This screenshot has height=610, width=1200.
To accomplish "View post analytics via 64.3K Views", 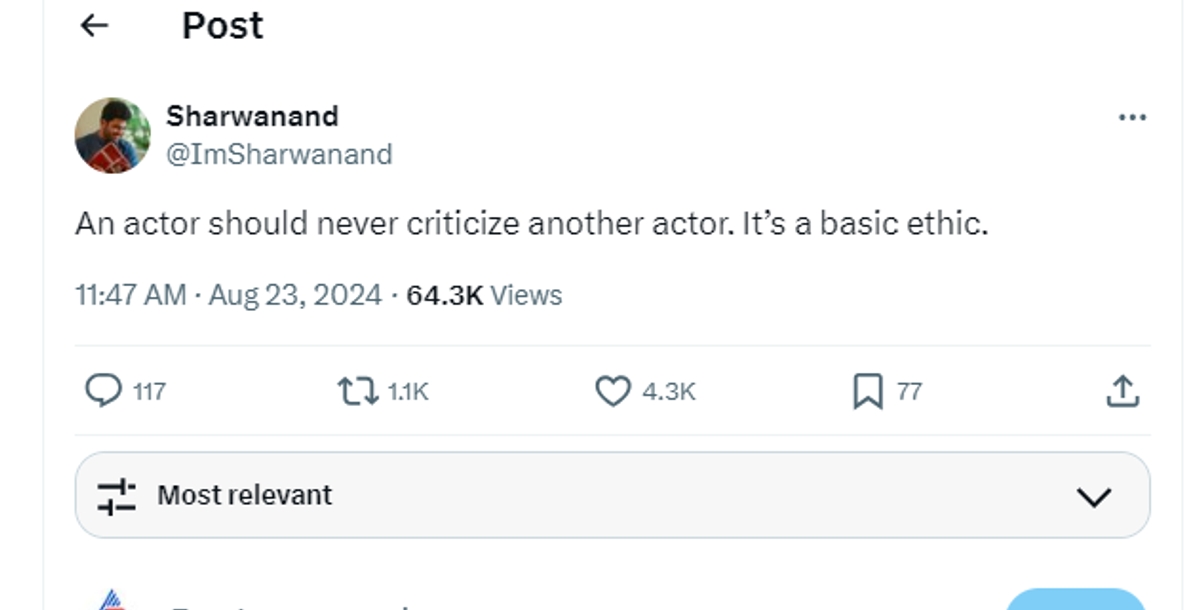I will [x=484, y=295].
